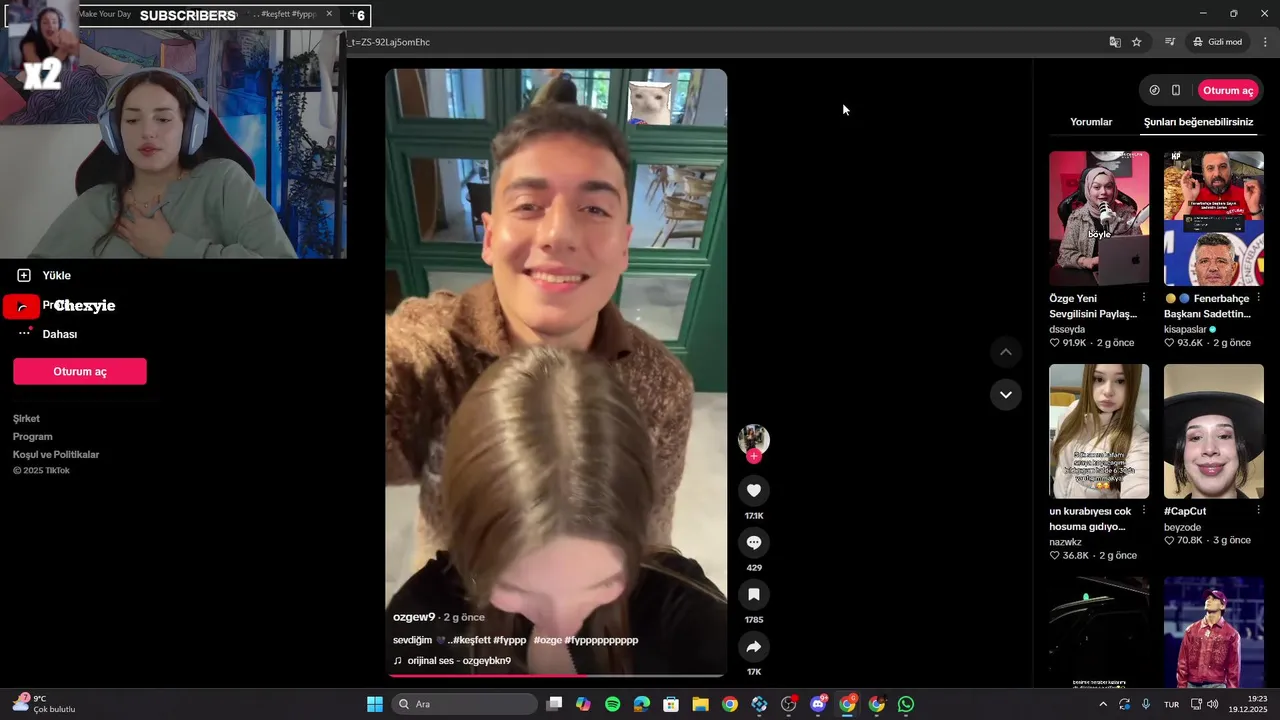Switch to the Yorumlar tab

click(x=1091, y=122)
